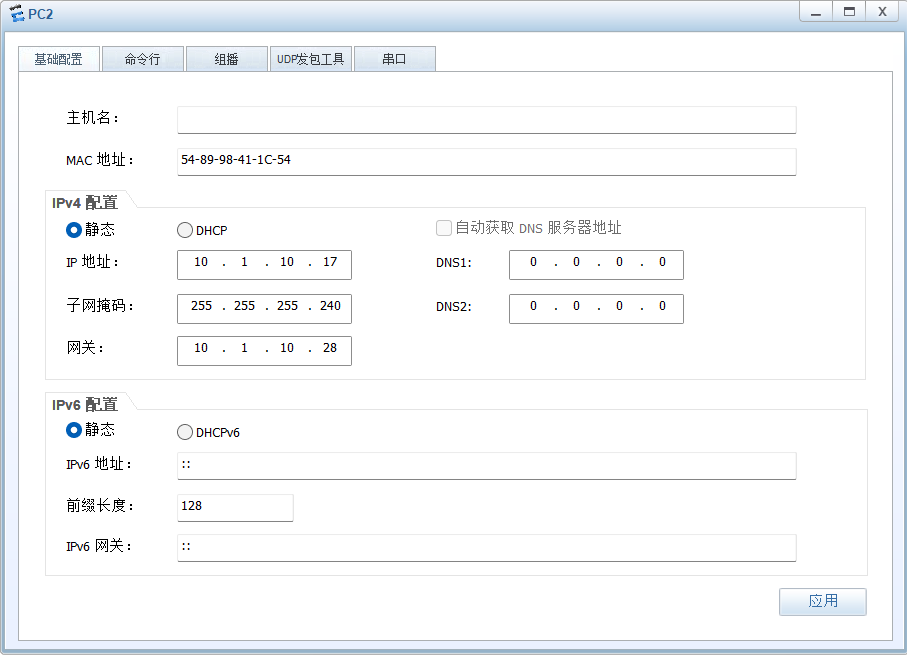907x655 pixels.
Task: Open the 串口 tab
Action: [394, 59]
